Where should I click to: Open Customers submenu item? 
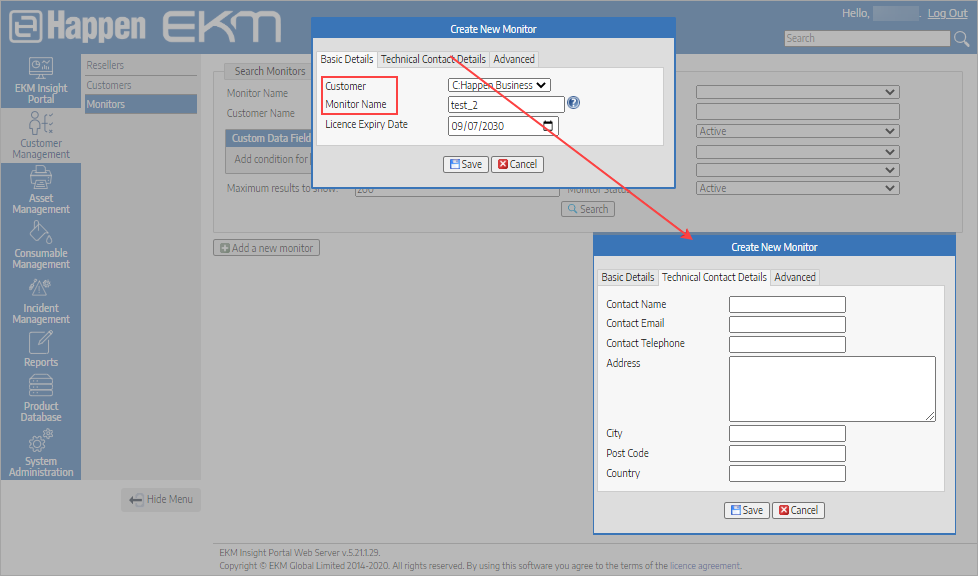click(141, 85)
